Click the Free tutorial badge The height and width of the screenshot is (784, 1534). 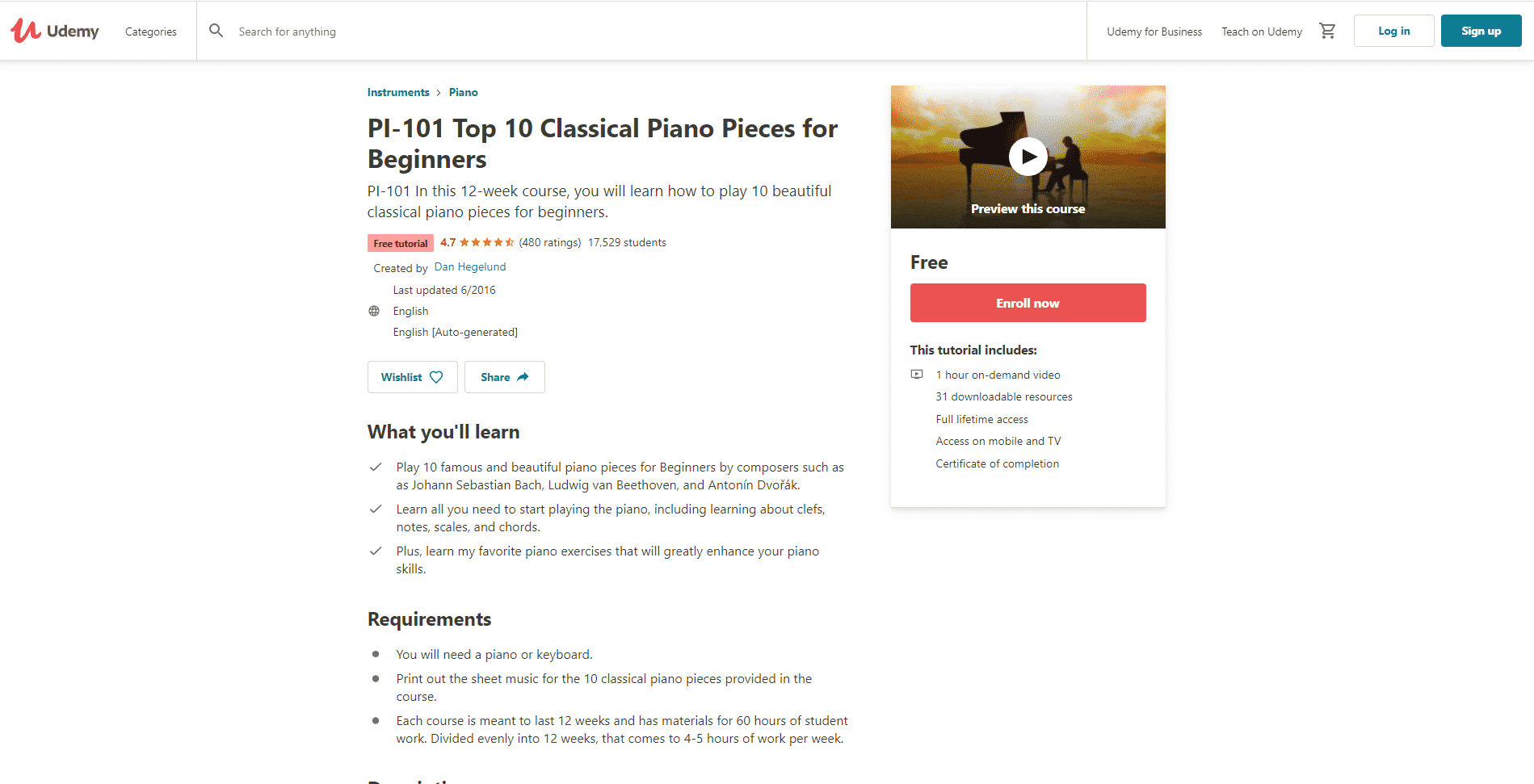click(x=401, y=243)
